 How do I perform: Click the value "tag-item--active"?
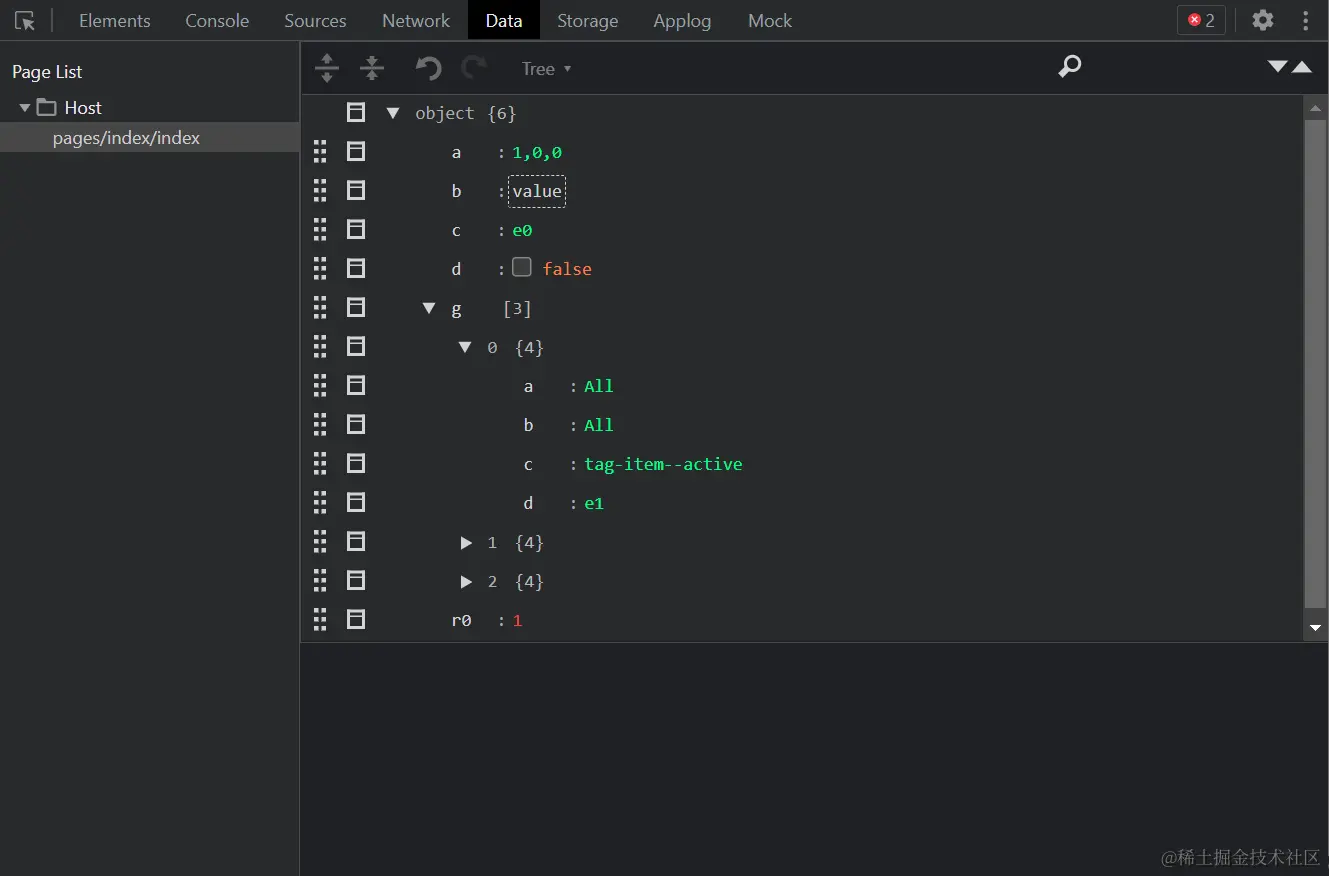point(663,464)
